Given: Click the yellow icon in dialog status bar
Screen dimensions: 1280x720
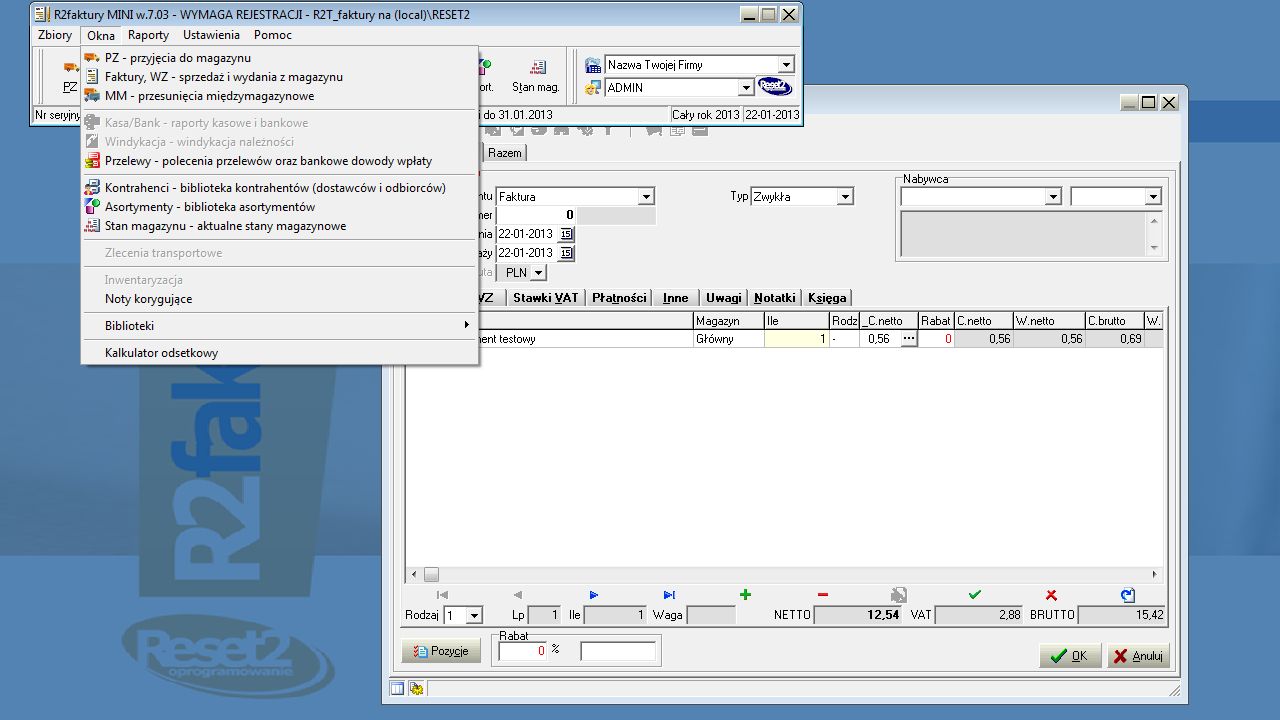Looking at the screenshot, I should tap(416, 688).
